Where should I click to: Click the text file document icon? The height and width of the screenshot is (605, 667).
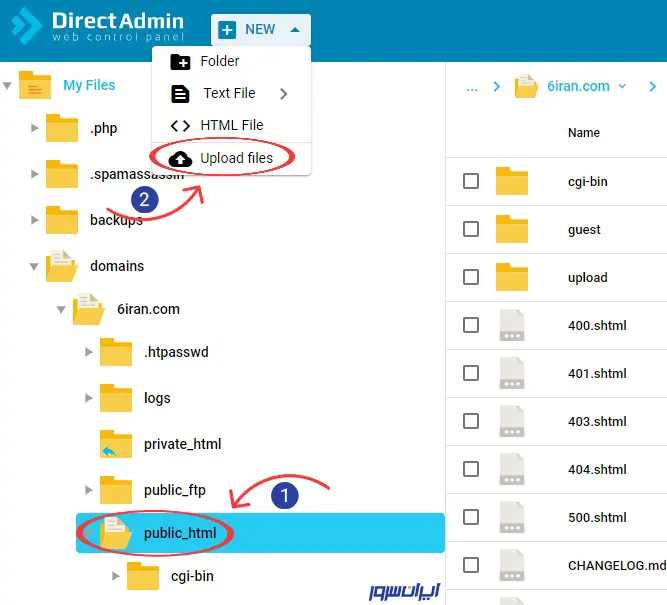tap(180, 94)
